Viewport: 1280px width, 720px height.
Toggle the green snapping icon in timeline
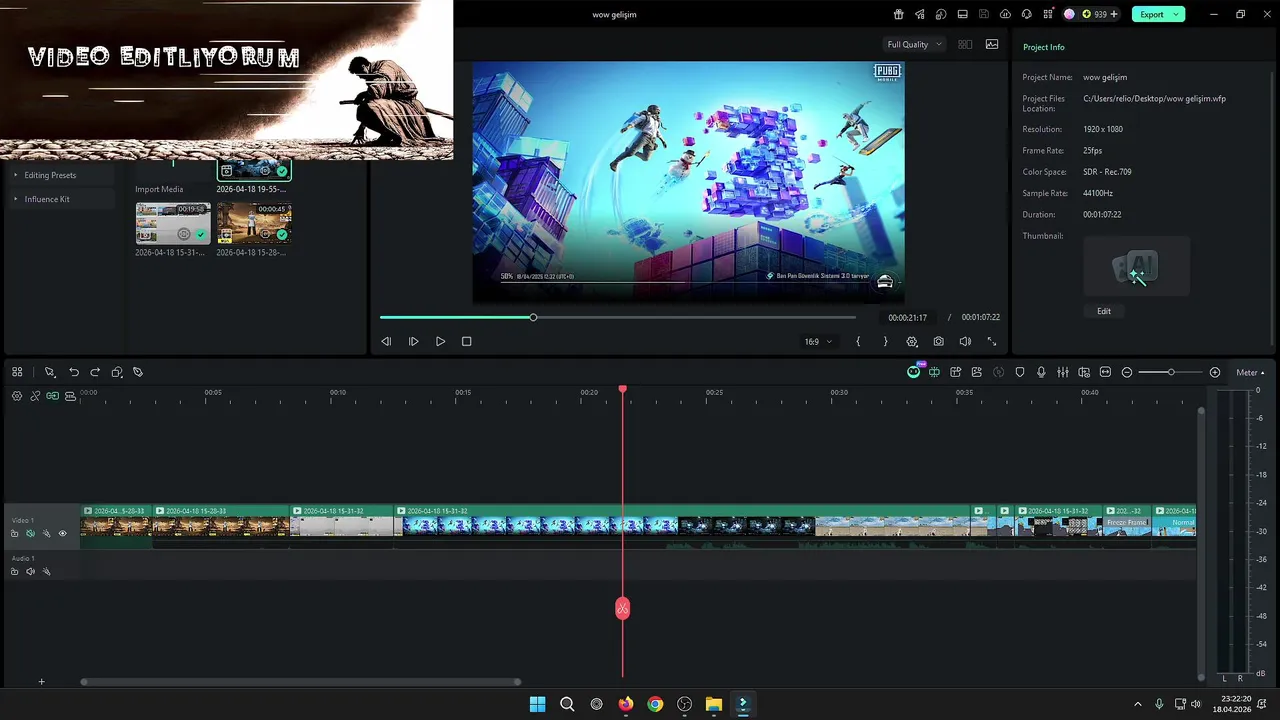point(52,396)
